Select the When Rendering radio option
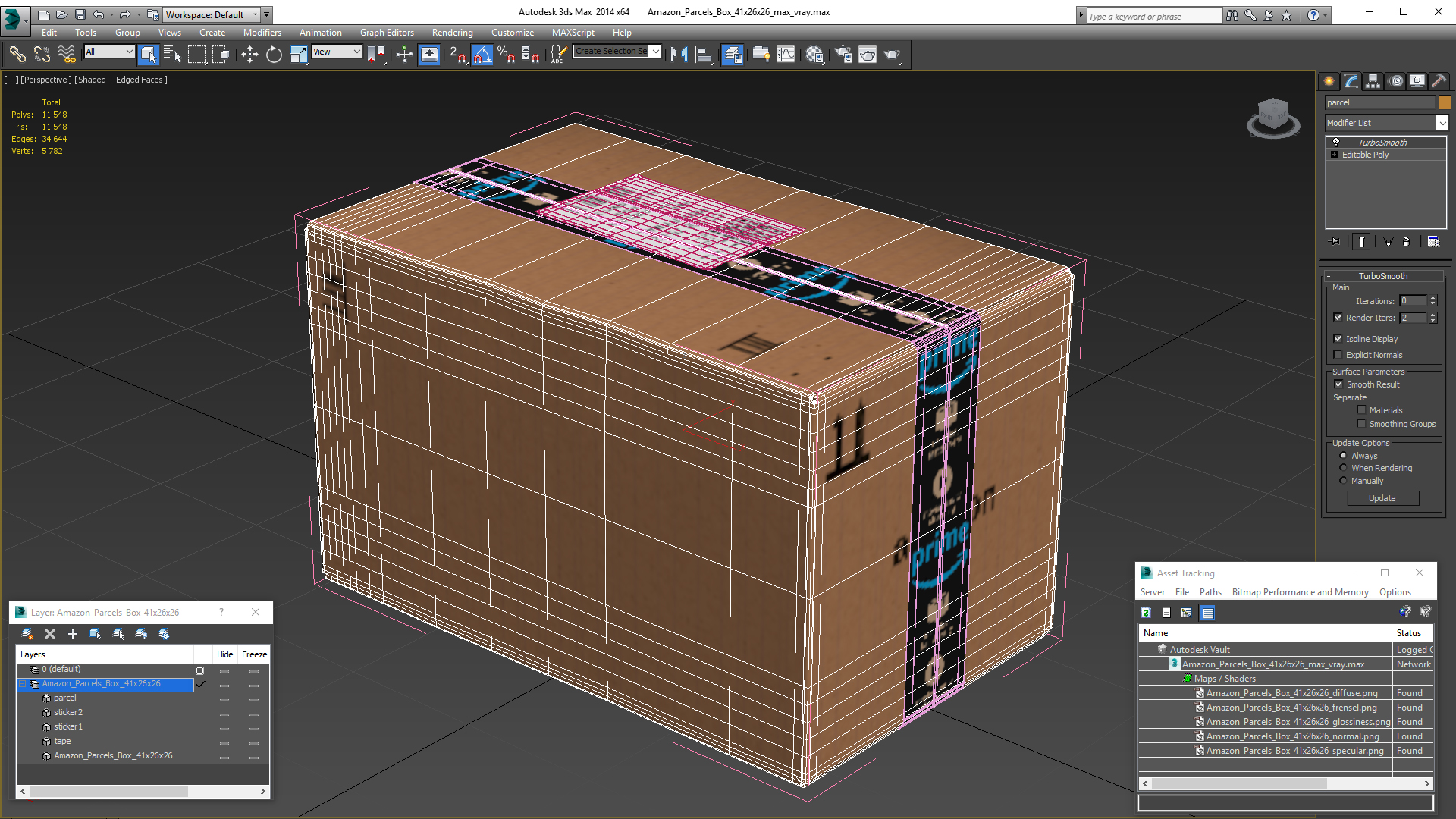Viewport: 1456px width, 819px height. 1344,468
